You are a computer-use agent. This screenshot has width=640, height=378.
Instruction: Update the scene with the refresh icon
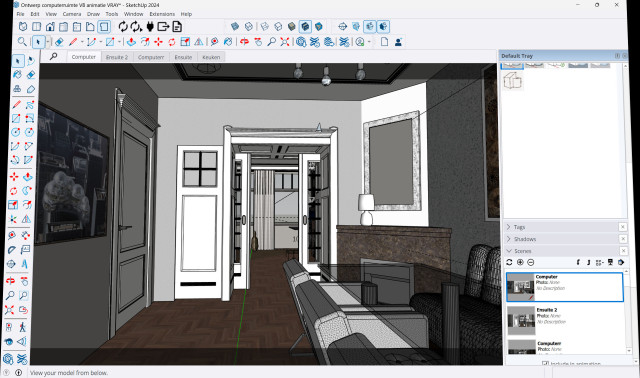(509, 262)
